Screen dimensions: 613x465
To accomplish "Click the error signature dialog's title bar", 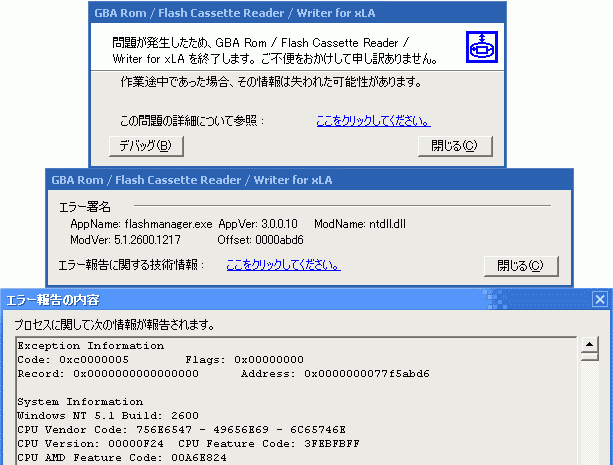I will coord(309,180).
